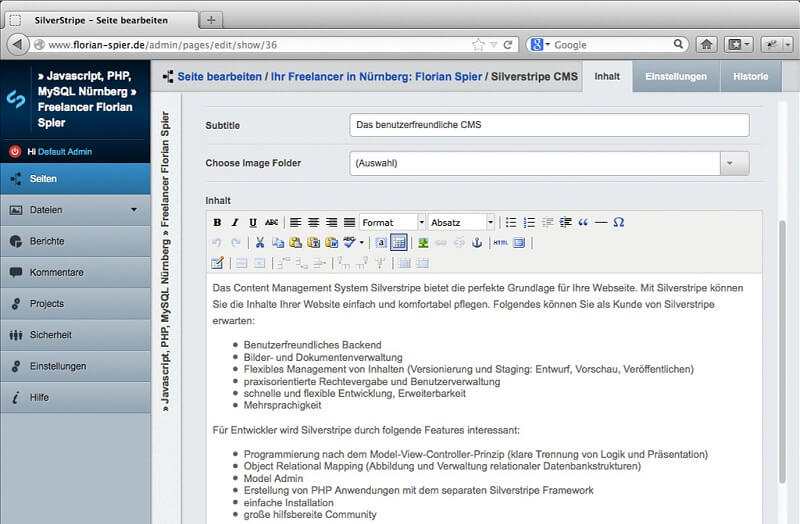Viewport: 800px width, 524px height.
Task: Open the Choose Image Folder dropdown
Action: [x=734, y=163]
